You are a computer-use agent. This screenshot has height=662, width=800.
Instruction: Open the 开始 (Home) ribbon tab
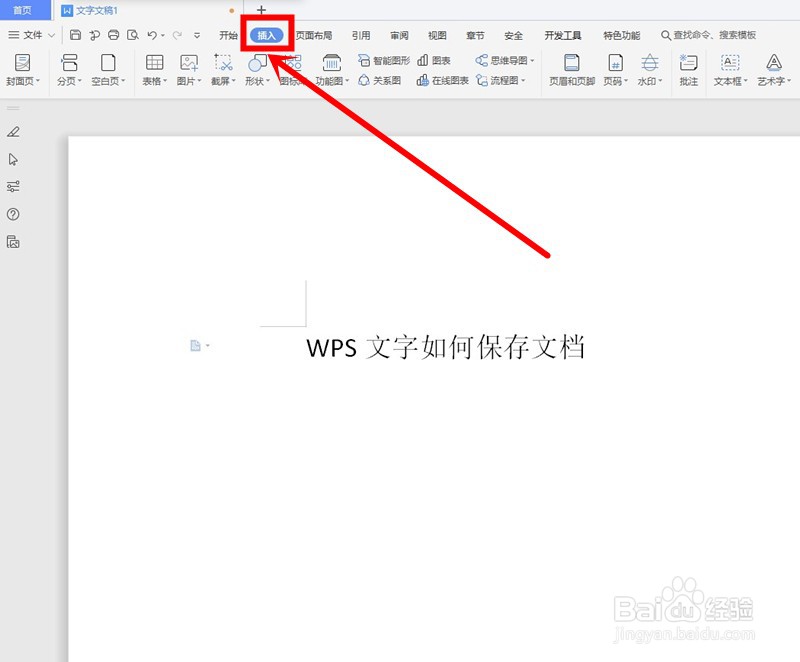[229, 35]
